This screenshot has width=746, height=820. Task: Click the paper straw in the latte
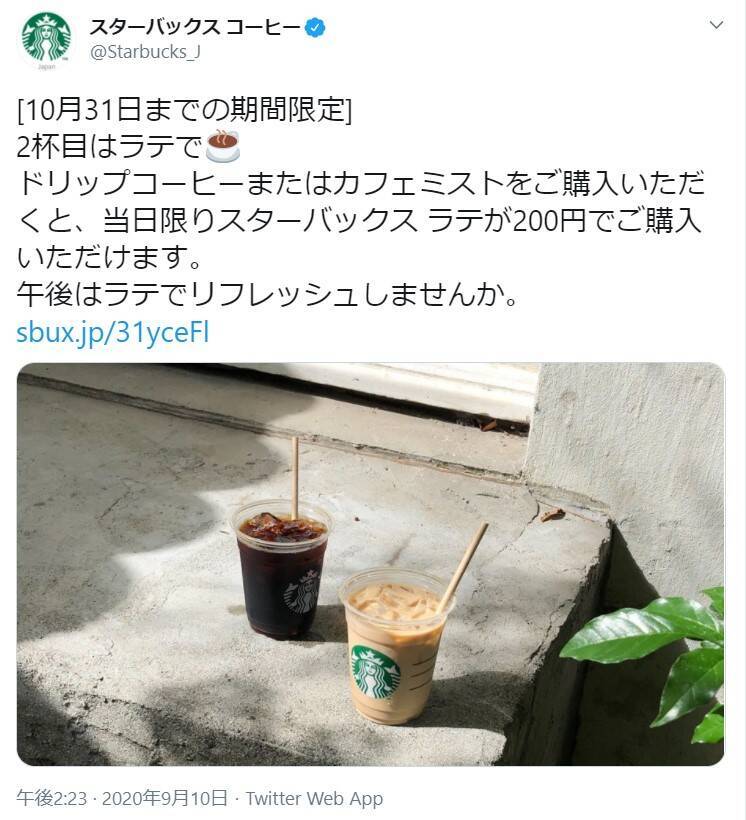462,567
